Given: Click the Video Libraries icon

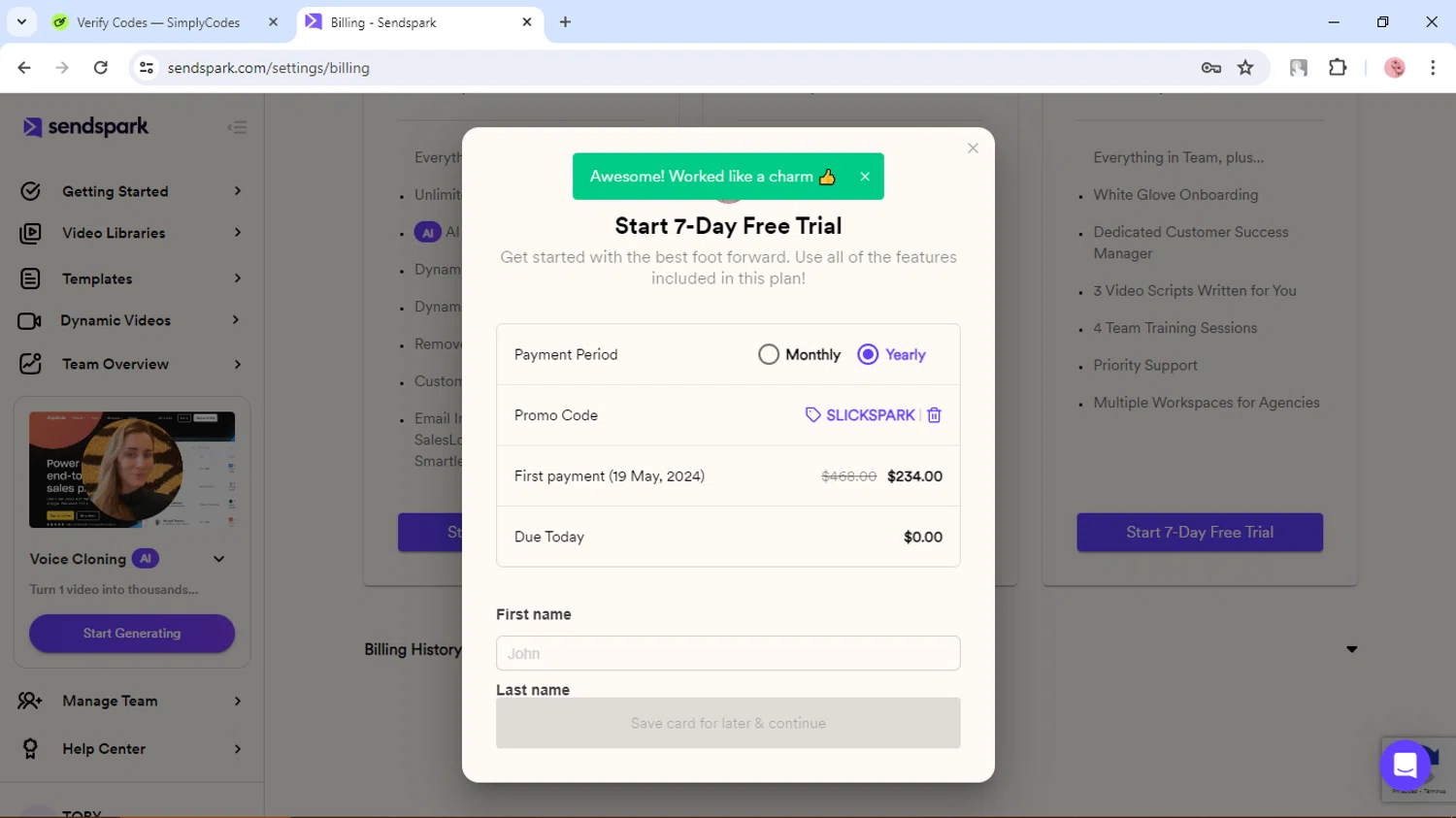Looking at the screenshot, I should point(30,233).
